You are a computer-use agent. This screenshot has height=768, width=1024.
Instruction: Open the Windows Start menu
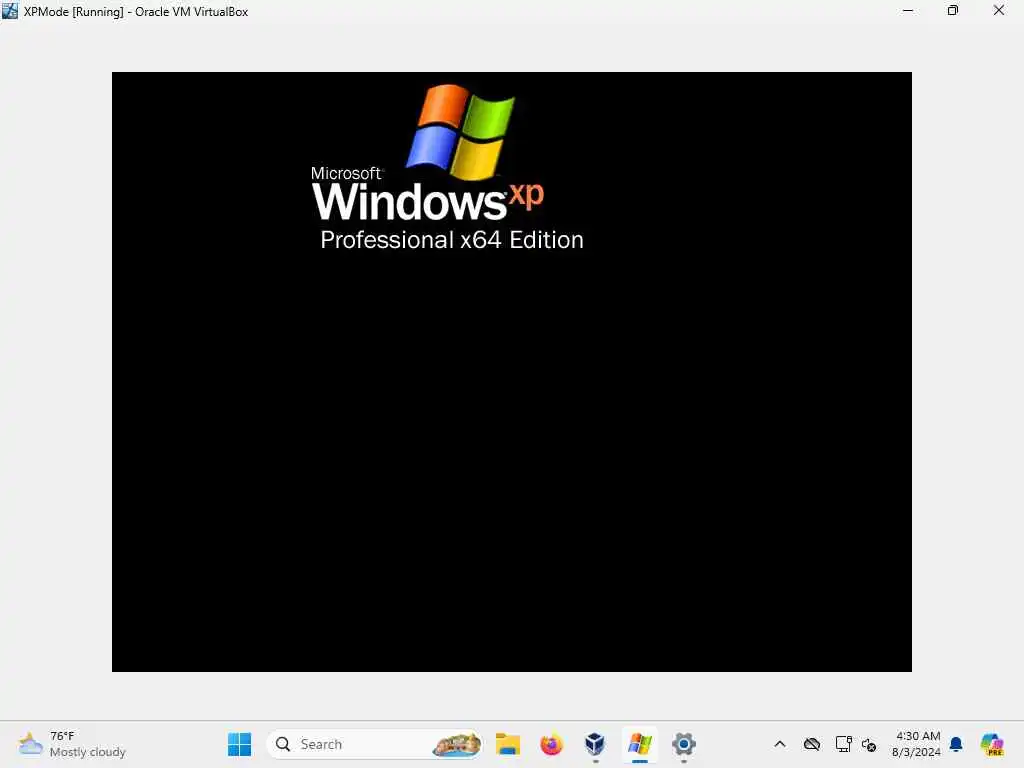pos(240,744)
